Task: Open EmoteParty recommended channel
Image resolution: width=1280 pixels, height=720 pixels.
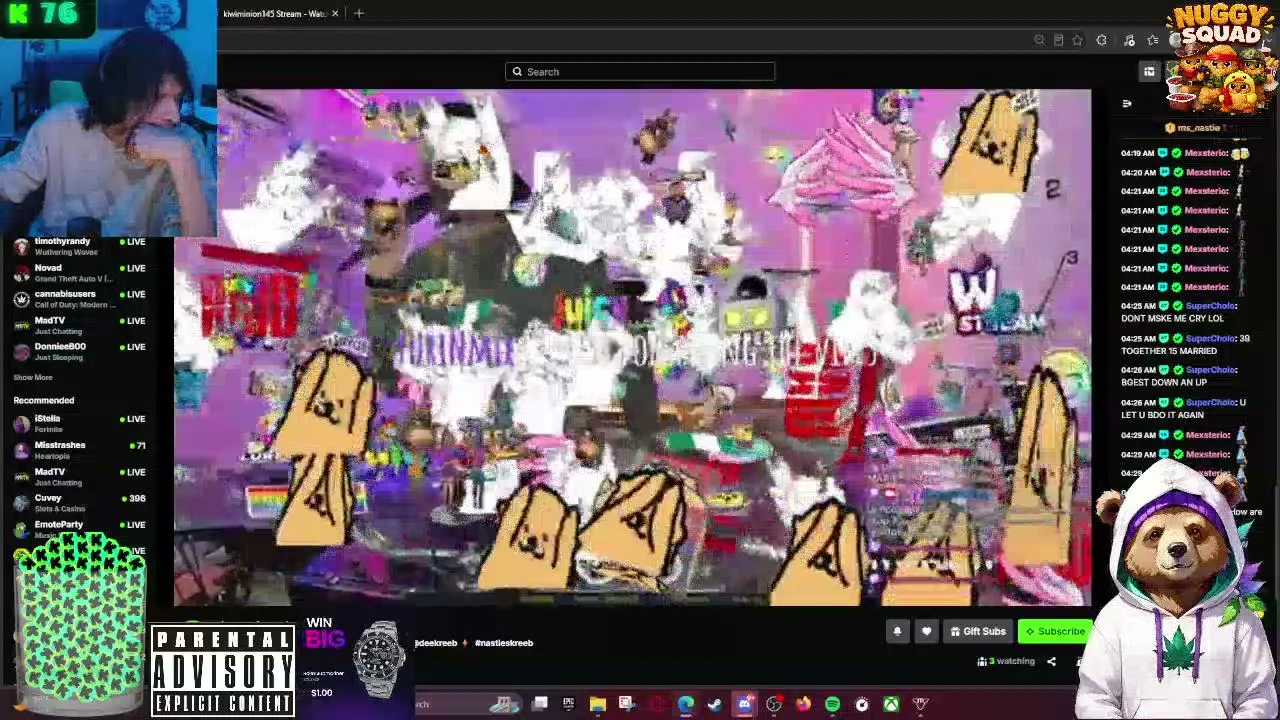Action: (x=82, y=528)
